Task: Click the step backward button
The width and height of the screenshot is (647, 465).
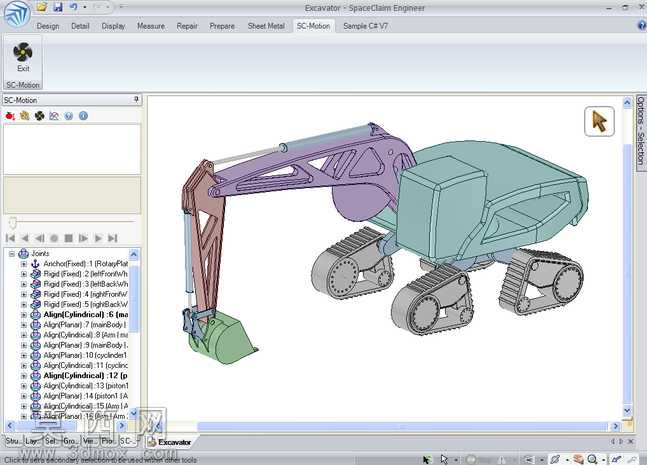Action: coord(39,238)
